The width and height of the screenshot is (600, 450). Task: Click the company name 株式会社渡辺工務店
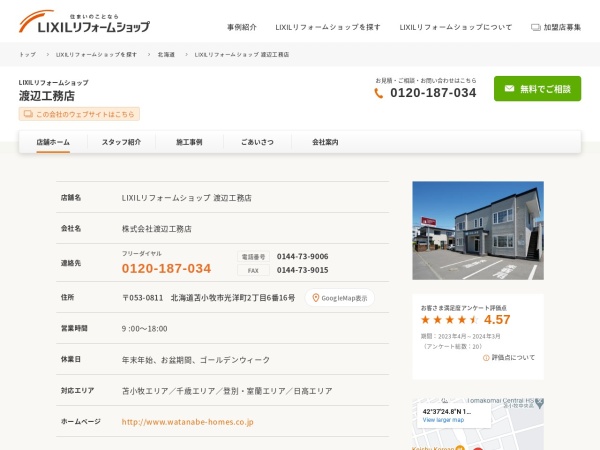click(157, 228)
